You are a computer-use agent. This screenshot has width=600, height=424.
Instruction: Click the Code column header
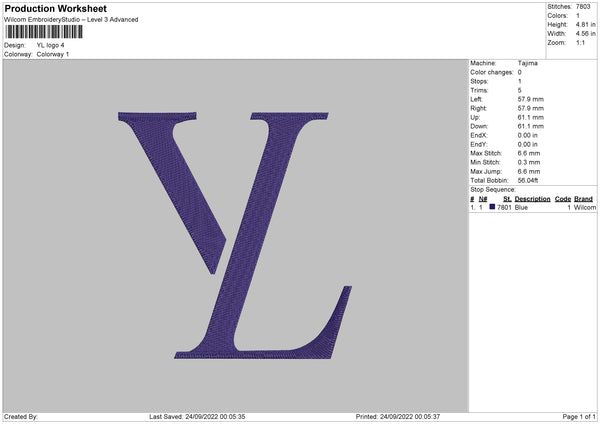point(563,199)
